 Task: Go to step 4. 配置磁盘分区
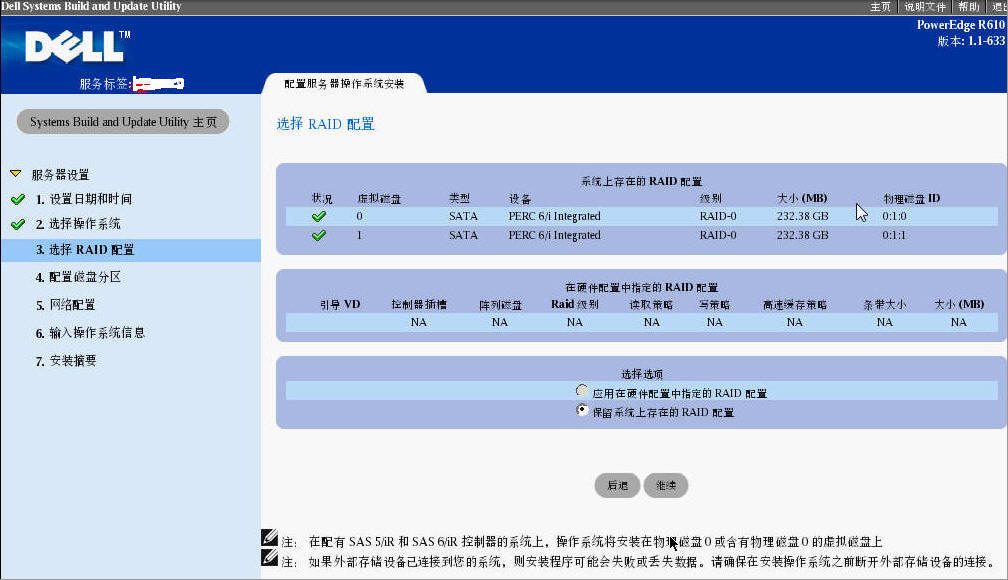(x=78, y=277)
